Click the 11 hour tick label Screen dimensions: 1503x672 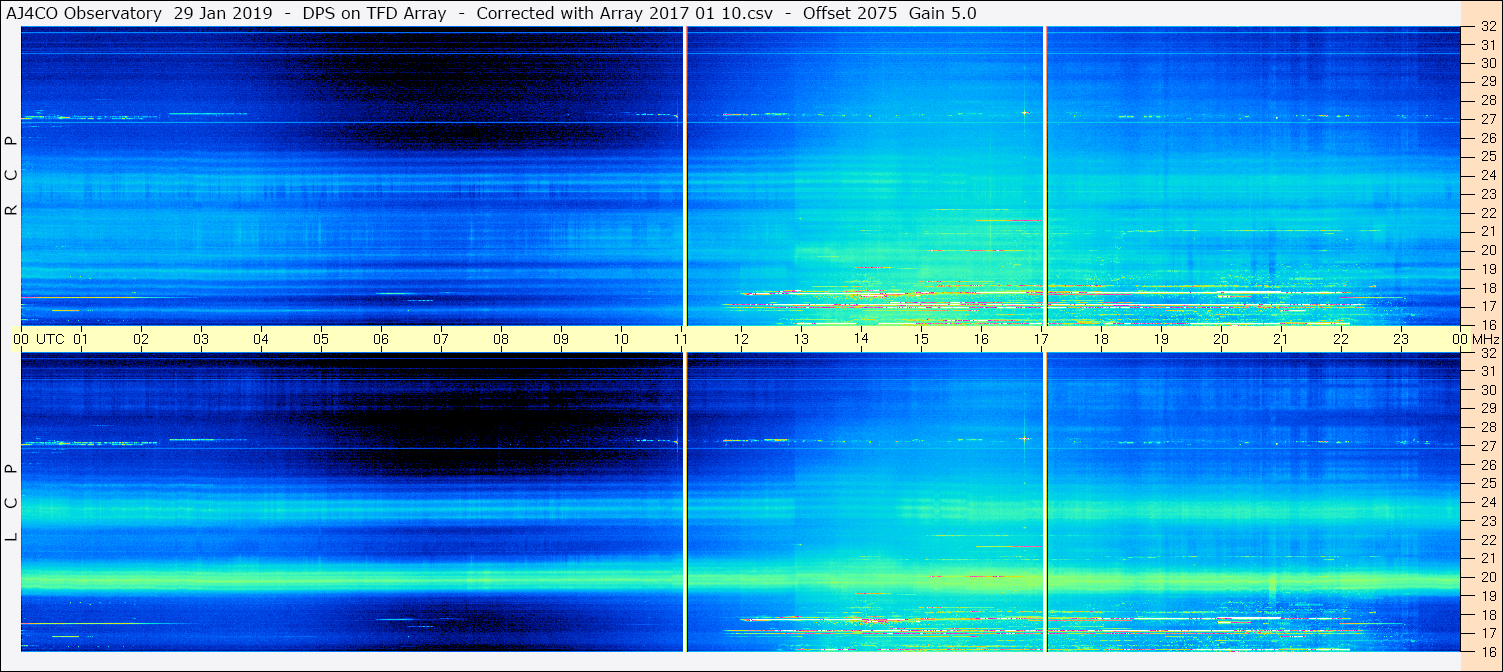point(681,339)
